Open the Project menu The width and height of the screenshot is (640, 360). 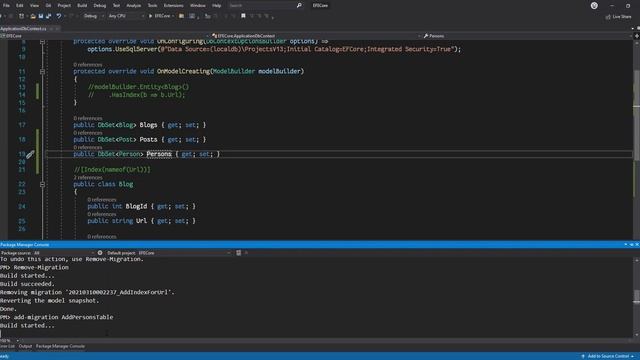coord(64,6)
